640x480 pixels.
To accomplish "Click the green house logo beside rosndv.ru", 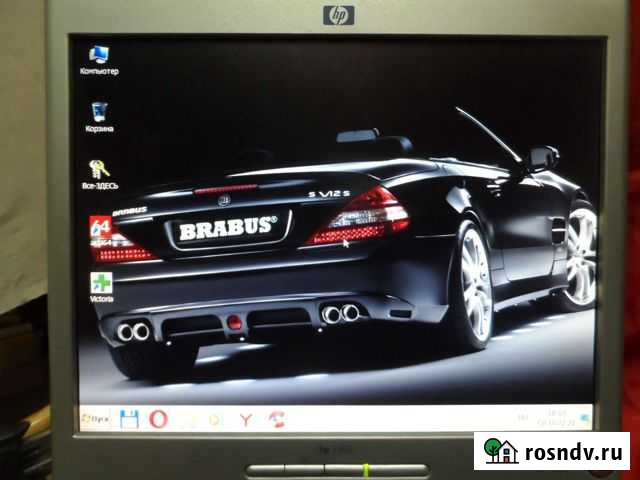I will (x=499, y=451).
